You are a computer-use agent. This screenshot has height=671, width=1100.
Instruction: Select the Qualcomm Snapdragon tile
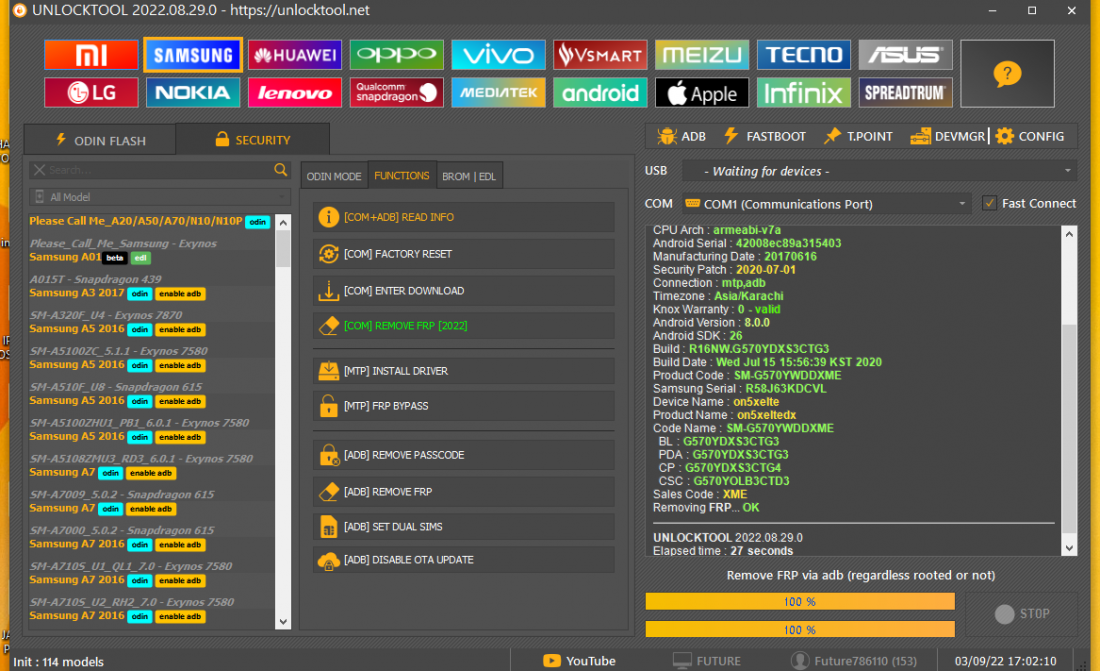[396, 93]
